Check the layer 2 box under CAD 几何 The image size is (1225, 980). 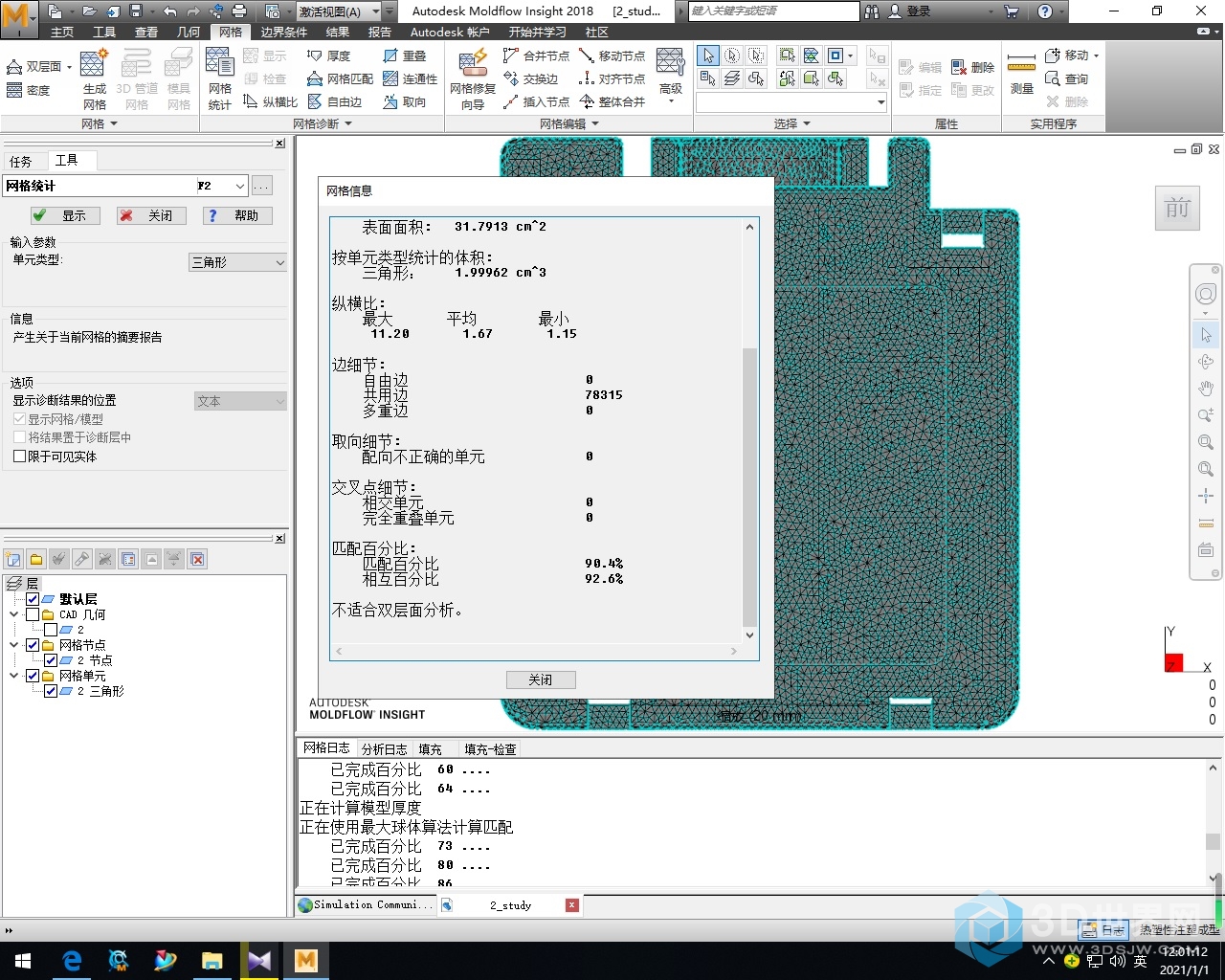click(51, 630)
